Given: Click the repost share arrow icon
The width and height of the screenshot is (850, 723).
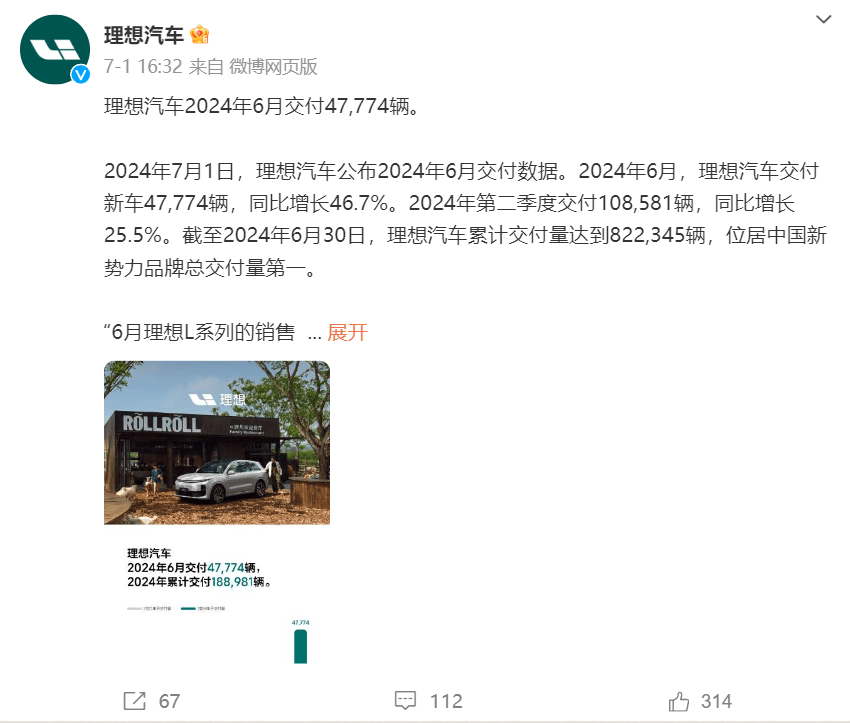Looking at the screenshot, I should pyautogui.click(x=134, y=701).
